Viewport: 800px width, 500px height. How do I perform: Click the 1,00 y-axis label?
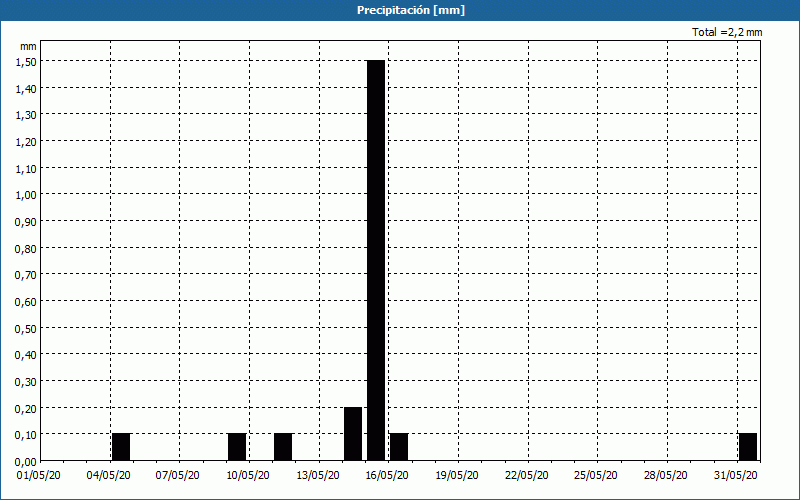coord(26,195)
